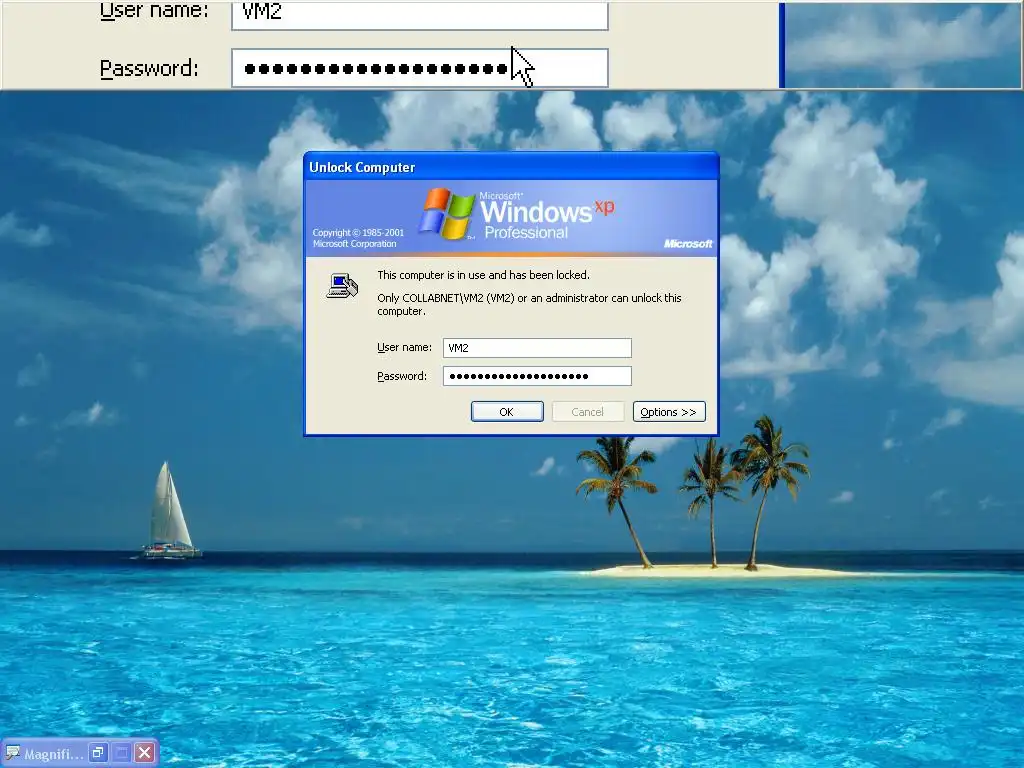Image resolution: width=1024 pixels, height=768 pixels.
Task: Open the Magnifier taskbar button
Action: (46, 754)
